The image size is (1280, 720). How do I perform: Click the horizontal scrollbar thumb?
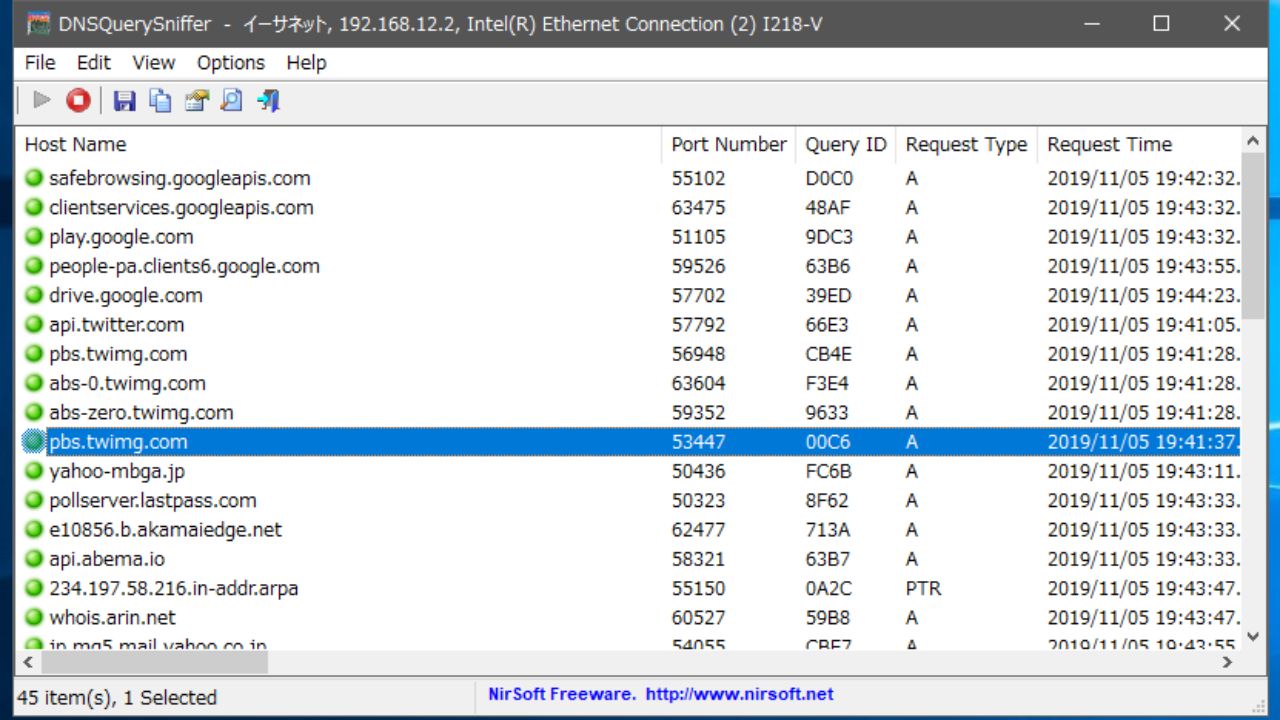[154, 662]
